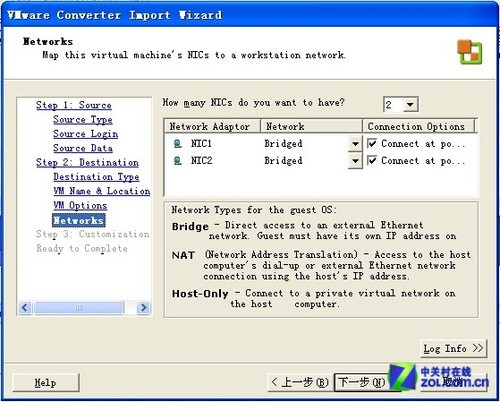Image resolution: width=500 pixels, height=402 pixels.
Task: Open the Source Login step
Action: [x=85, y=134]
